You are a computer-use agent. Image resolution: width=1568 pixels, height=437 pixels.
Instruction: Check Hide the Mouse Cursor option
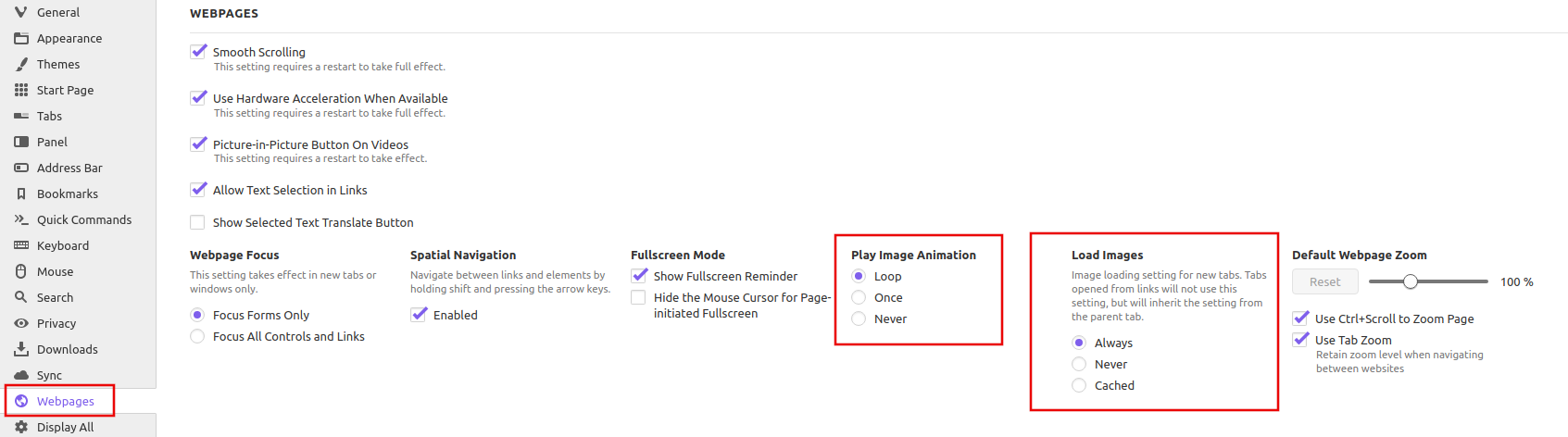click(x=638, y=297)
